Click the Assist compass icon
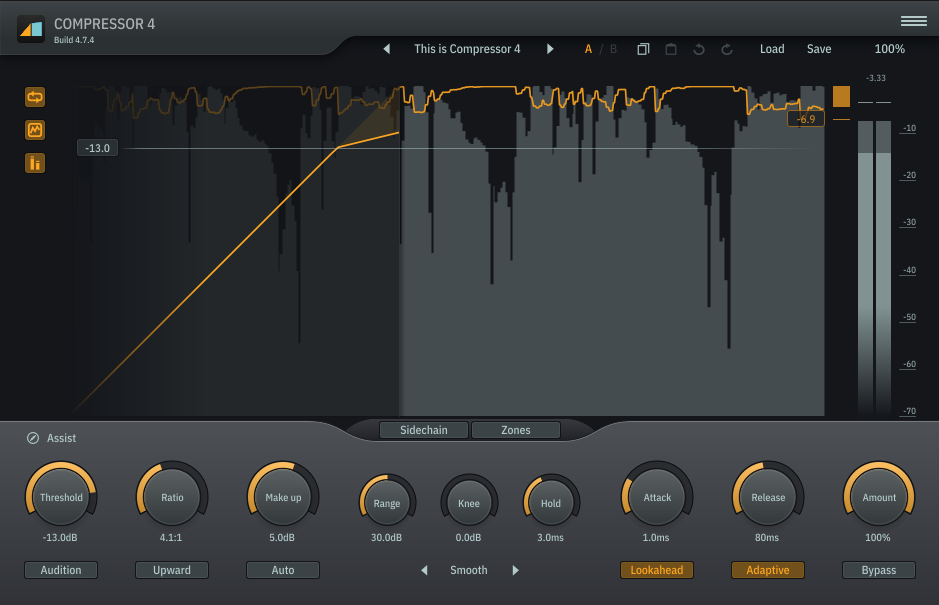 (33, 438)
